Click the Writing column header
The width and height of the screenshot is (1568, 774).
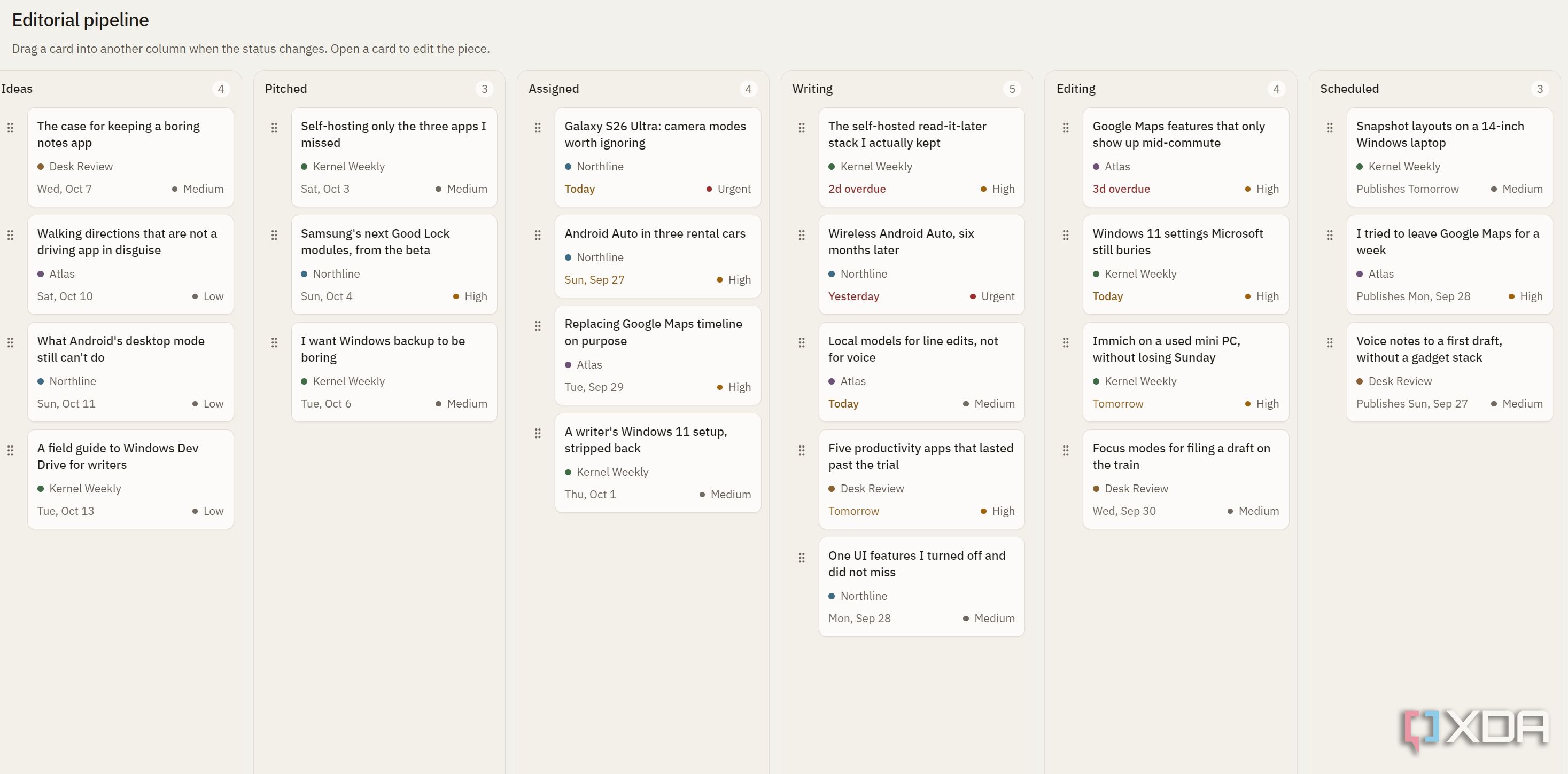812,89
